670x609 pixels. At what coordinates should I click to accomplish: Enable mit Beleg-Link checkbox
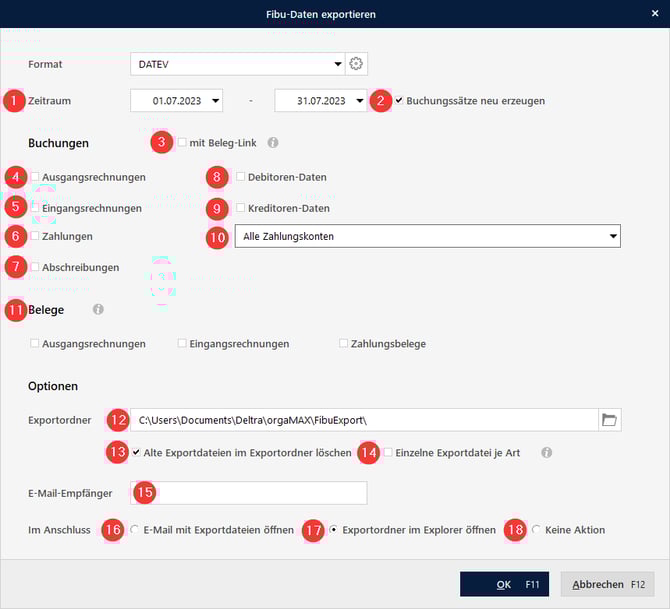click(182, 142)
